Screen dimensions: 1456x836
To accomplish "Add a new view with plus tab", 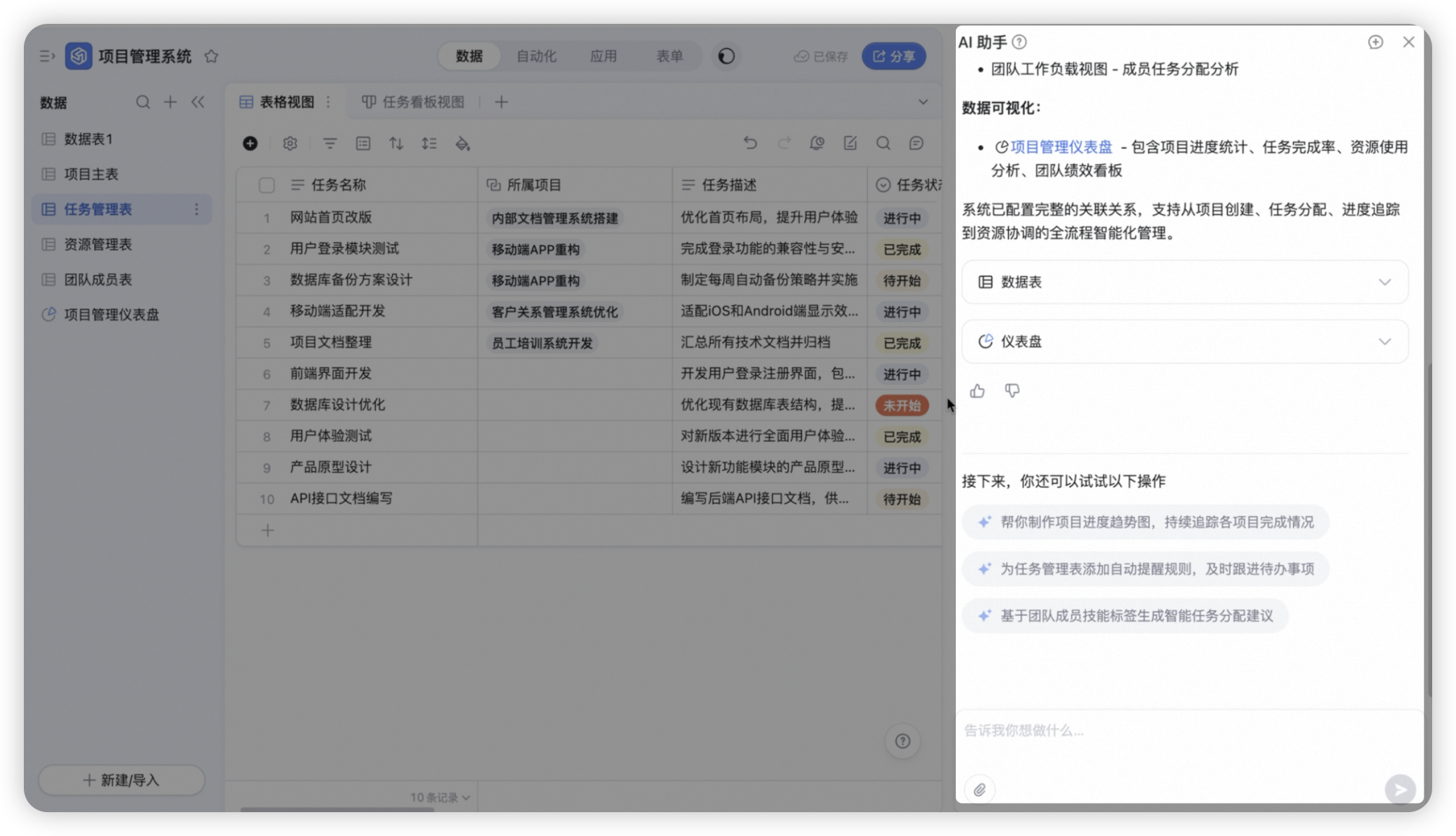I will tap(501, 102).
